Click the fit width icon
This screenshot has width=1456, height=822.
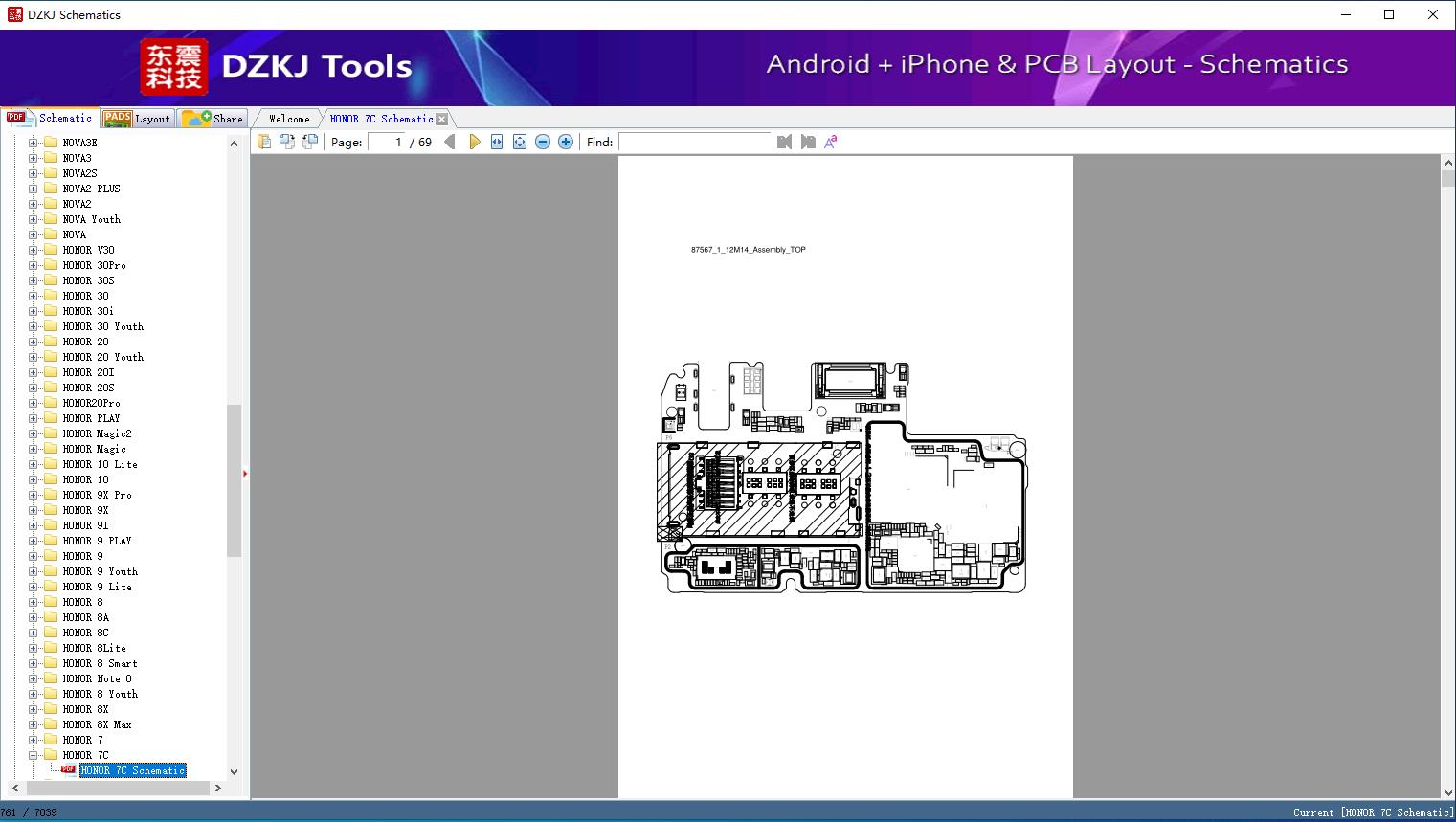pyautogui.click(x=497, y=142)
